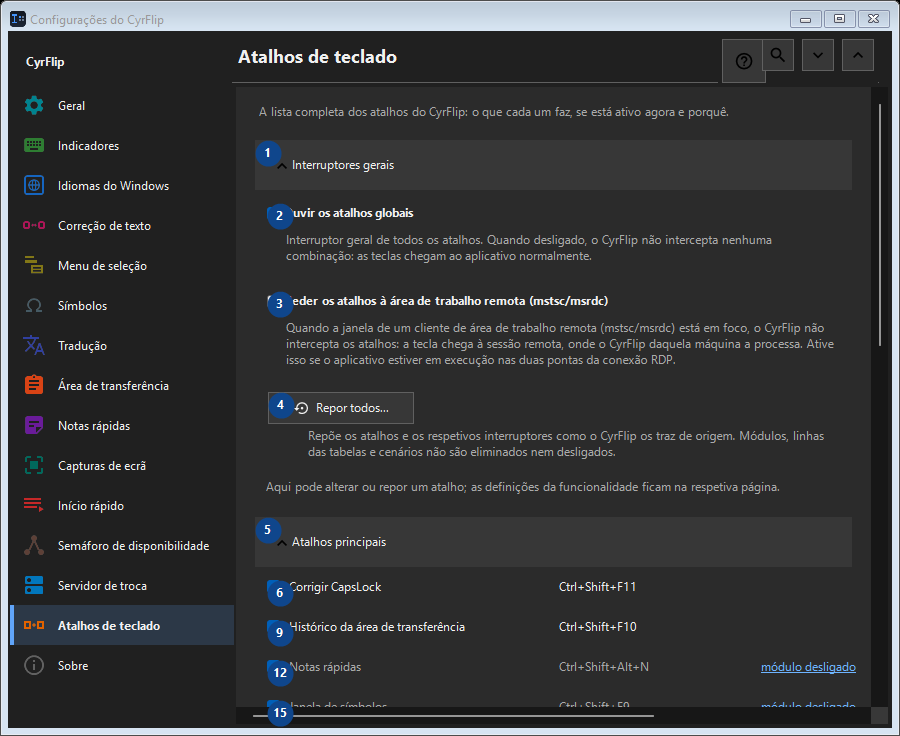Select Servidor de troca in the sidebar
This screenshot has width=900, height=736.
pyautogui.click(x=122, y=586)
